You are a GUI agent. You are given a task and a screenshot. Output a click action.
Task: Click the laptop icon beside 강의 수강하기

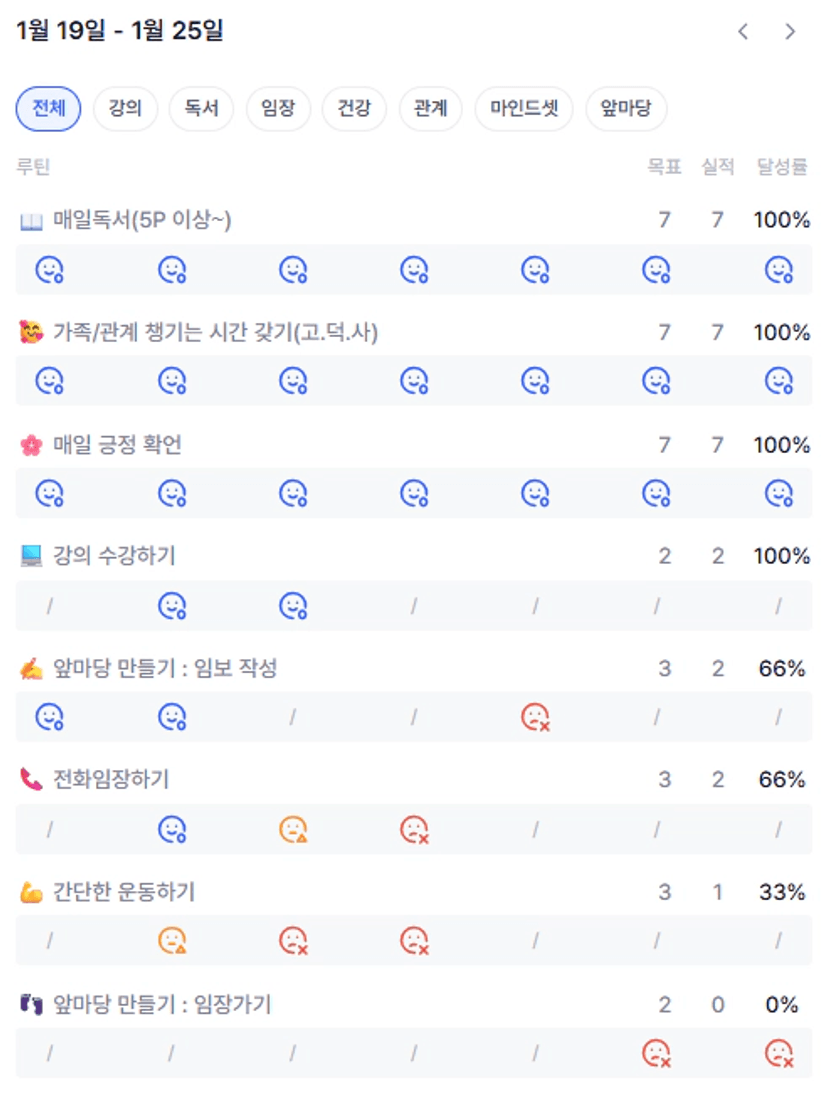[32, 556]
